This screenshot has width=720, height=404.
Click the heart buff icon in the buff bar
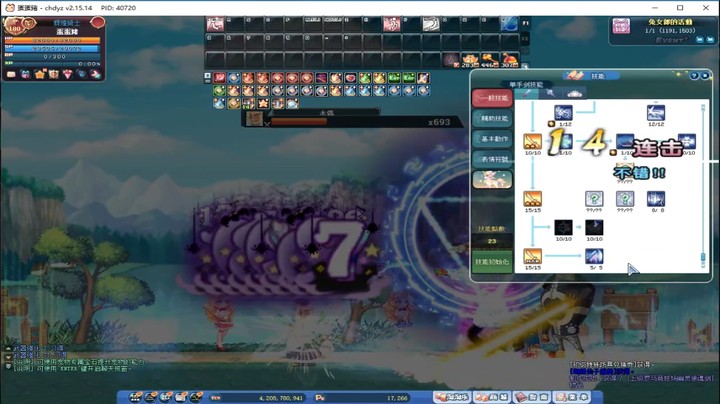coord(350,78)
